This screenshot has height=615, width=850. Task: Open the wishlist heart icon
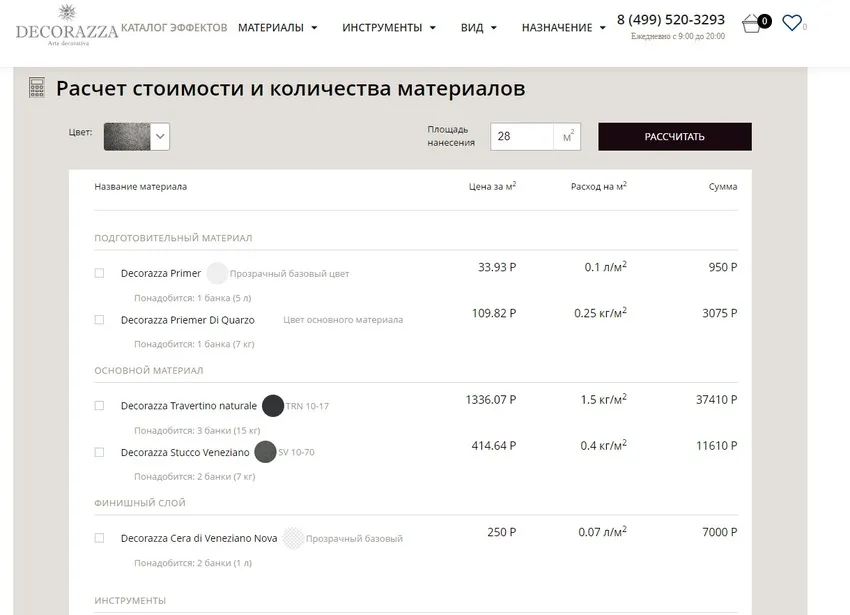click(x=793, y=23)
